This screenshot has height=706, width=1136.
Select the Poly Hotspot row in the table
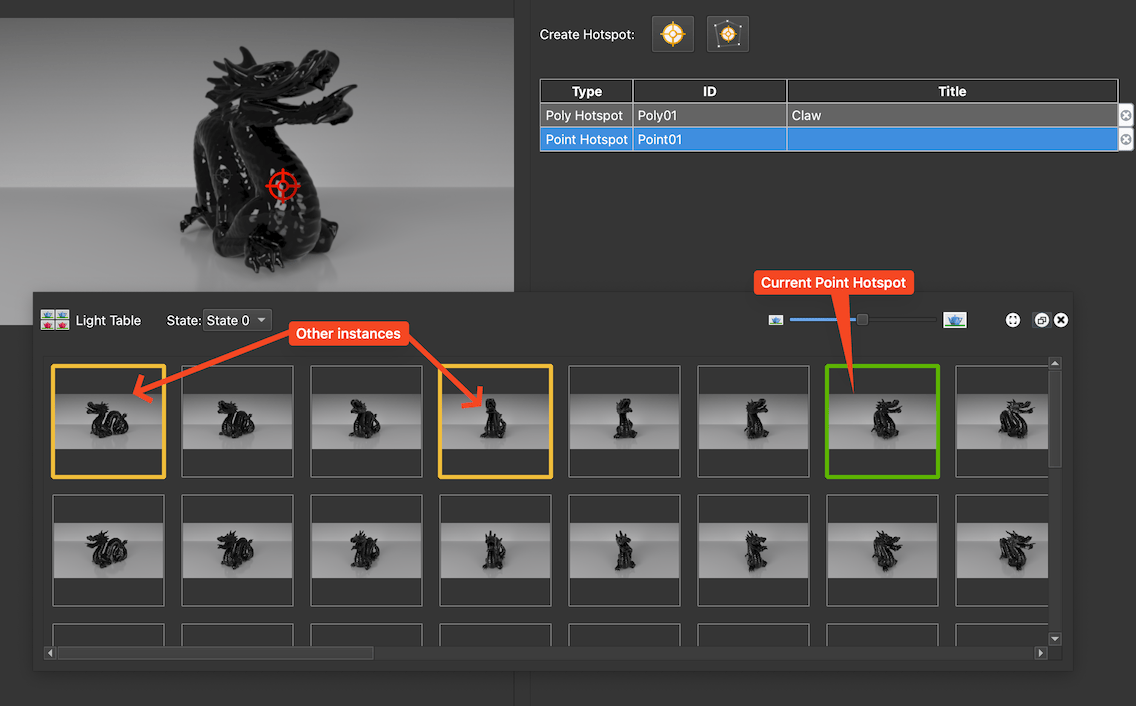coord(585,116)
